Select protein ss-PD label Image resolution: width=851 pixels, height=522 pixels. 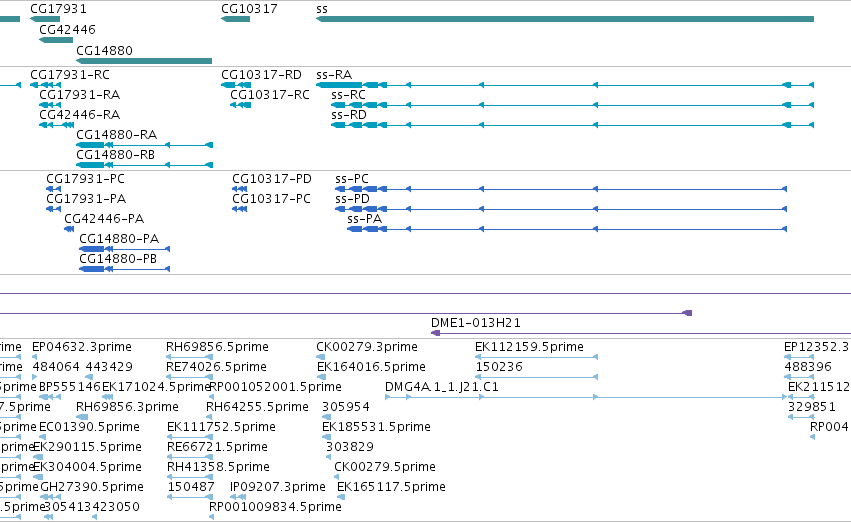pyautogui.click(x=352, y=199)
